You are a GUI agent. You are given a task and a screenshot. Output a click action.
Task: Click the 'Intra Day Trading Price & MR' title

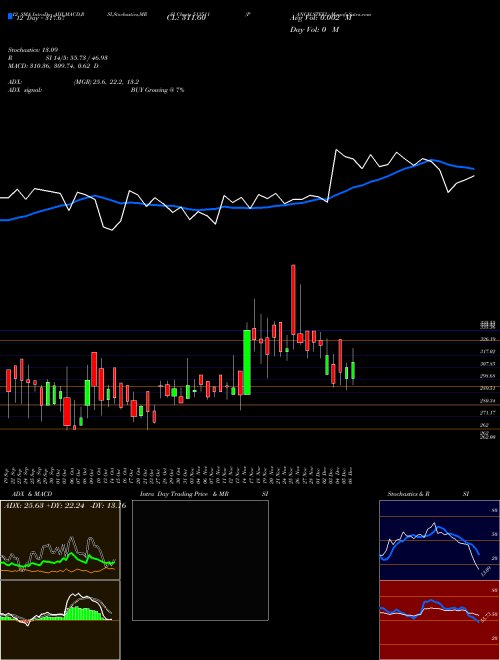(184, 494)
